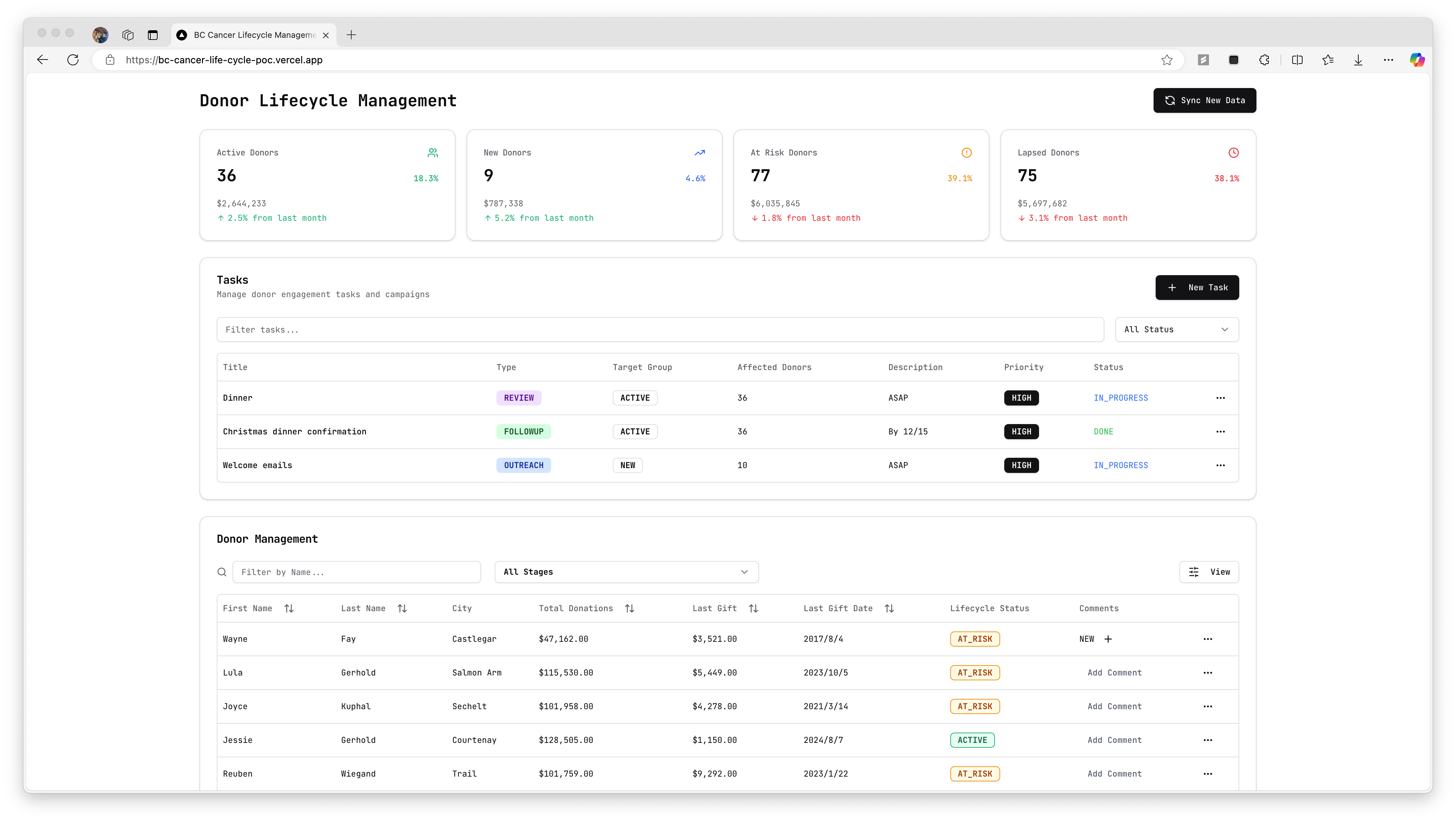Open actions menu for Joyce Kuphal row
The height and width of the screenshot is (822, 1456).
(x=1208, y=707)
